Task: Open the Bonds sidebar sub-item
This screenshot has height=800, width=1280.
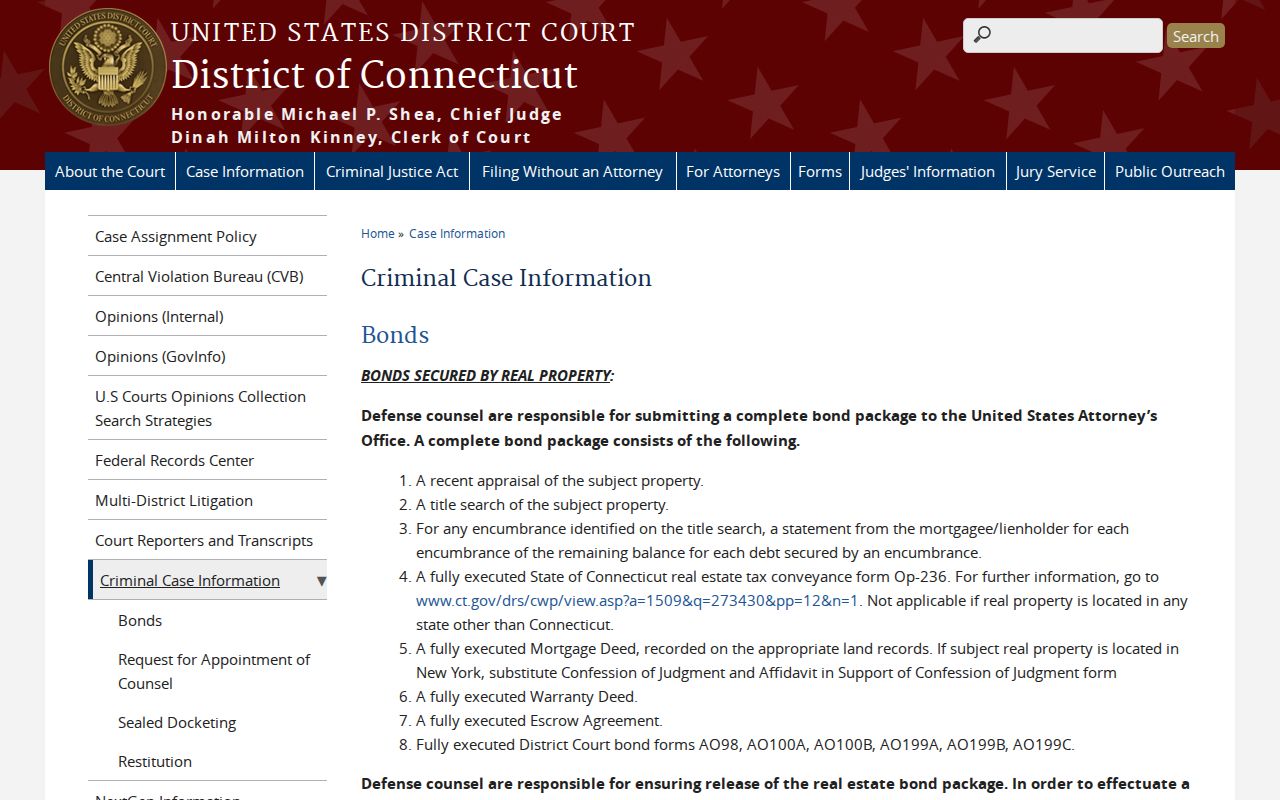Action: point(140,621)
